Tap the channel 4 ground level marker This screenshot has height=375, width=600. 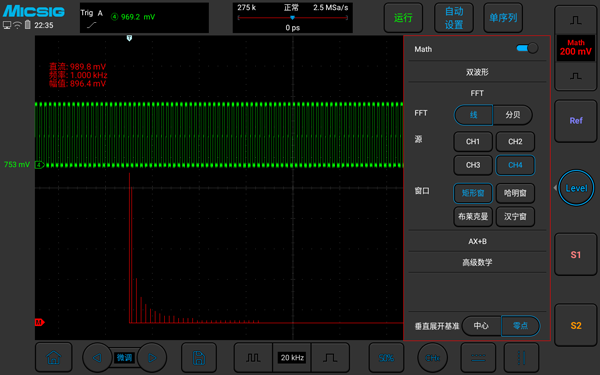39,165
